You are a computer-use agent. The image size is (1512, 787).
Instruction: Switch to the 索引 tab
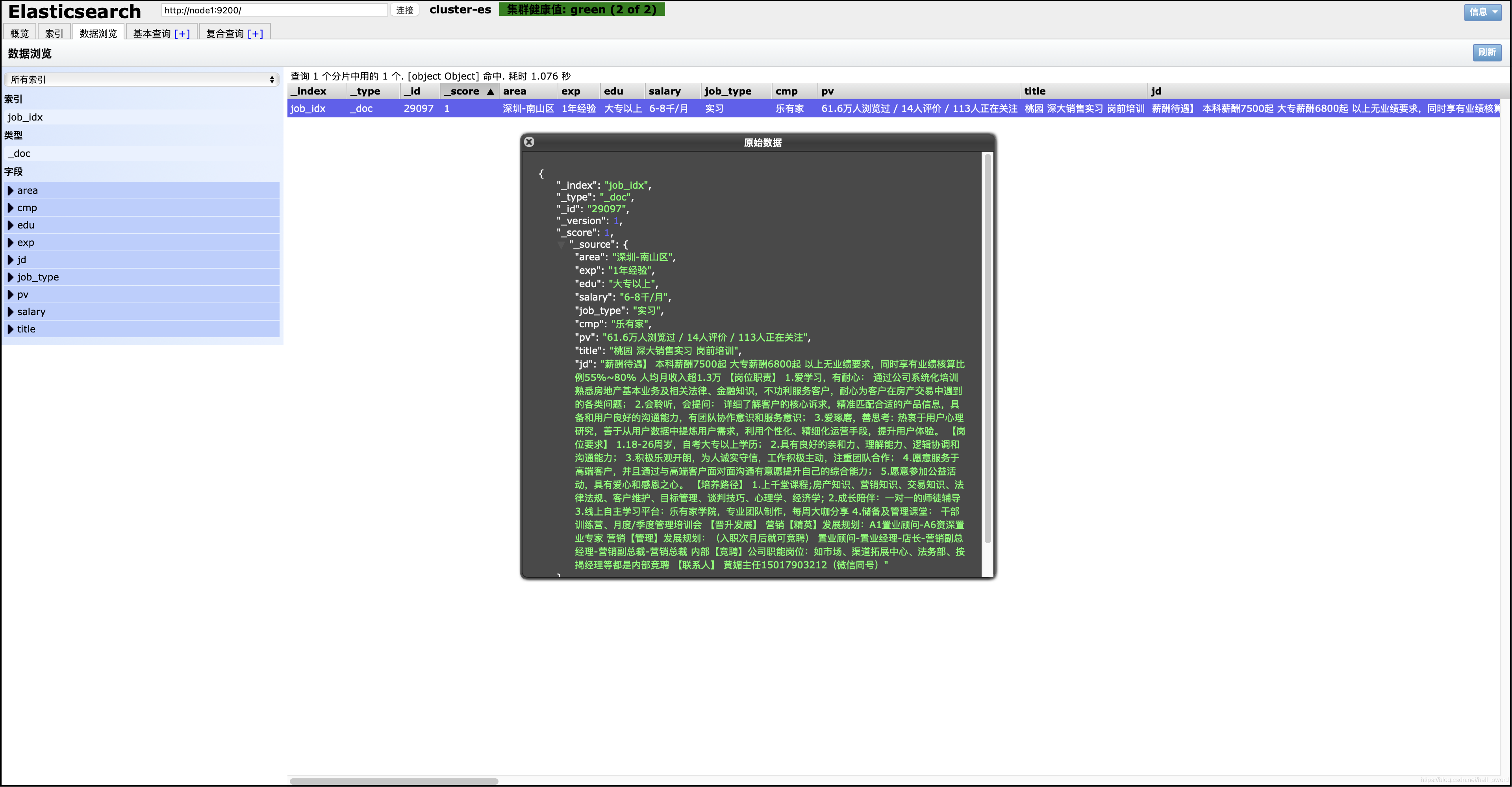click(54, 33)
